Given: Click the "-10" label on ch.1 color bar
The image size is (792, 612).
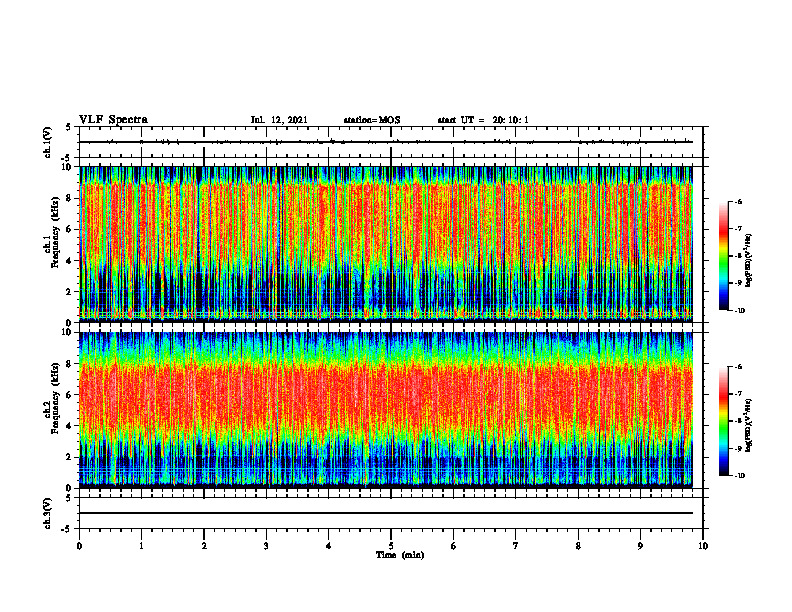Looking at the screenshot, I should [739, 310].
